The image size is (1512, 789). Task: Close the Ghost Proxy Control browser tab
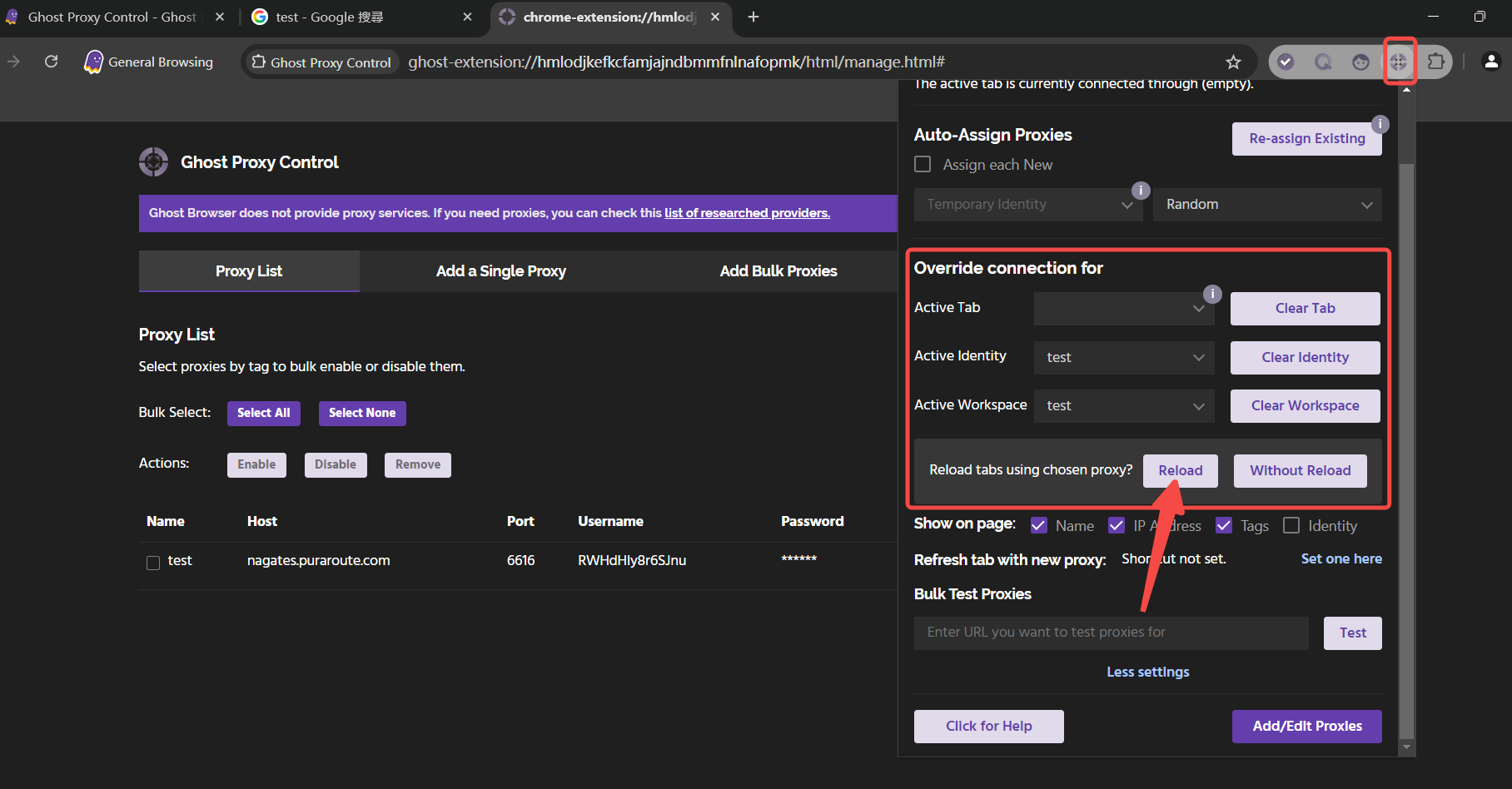[x=220, y=17]
